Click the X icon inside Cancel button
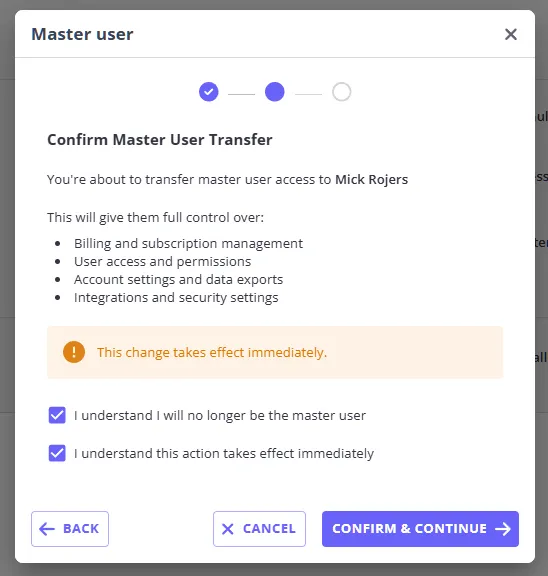Screen dimensions: 548x576 228,529
